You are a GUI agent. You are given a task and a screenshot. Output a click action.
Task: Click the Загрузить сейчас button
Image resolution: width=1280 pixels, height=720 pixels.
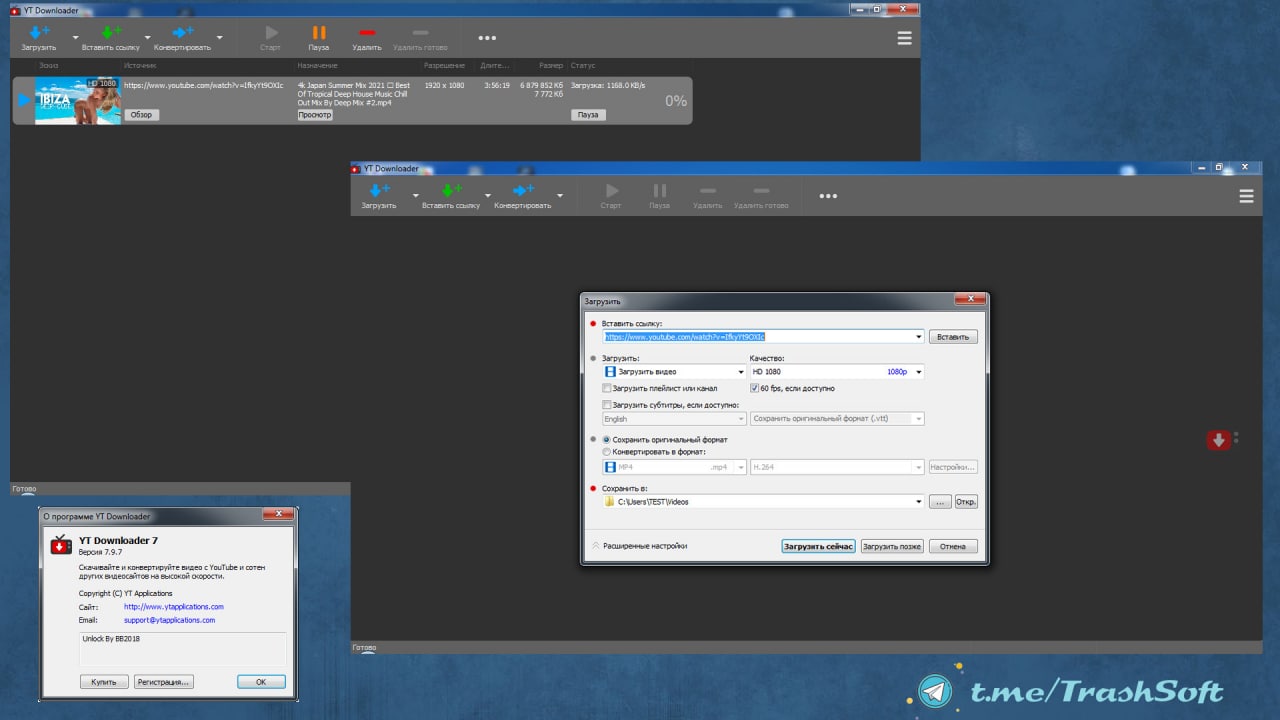coord(818,547)
